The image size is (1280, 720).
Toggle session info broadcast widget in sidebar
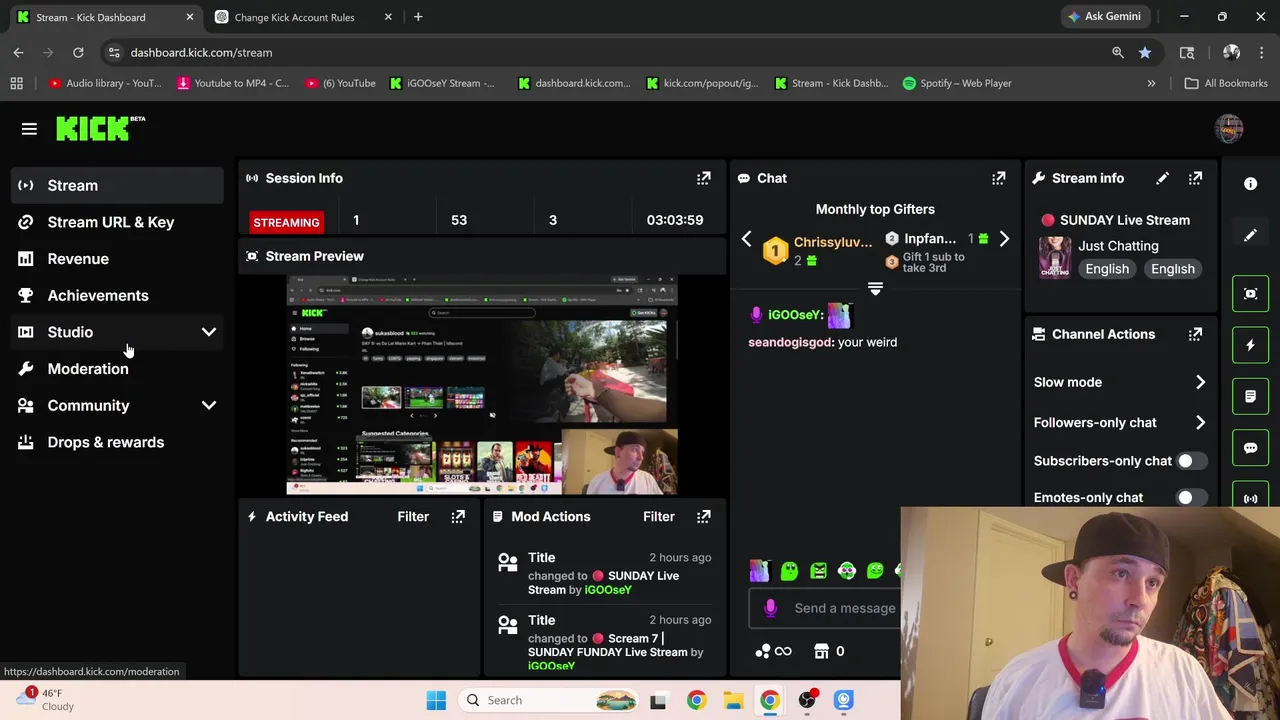click(x=1250, y=498)
